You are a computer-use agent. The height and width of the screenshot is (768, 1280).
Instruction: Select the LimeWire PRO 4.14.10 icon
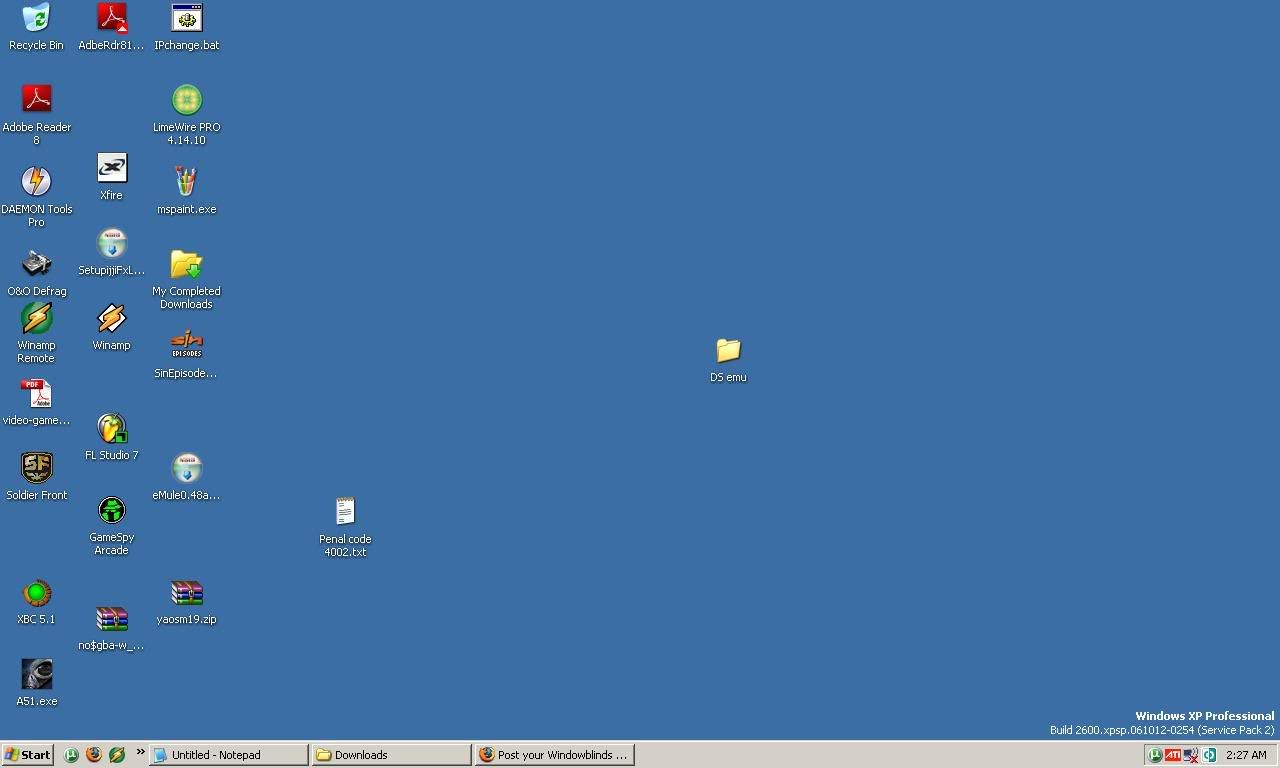point(187,100)
